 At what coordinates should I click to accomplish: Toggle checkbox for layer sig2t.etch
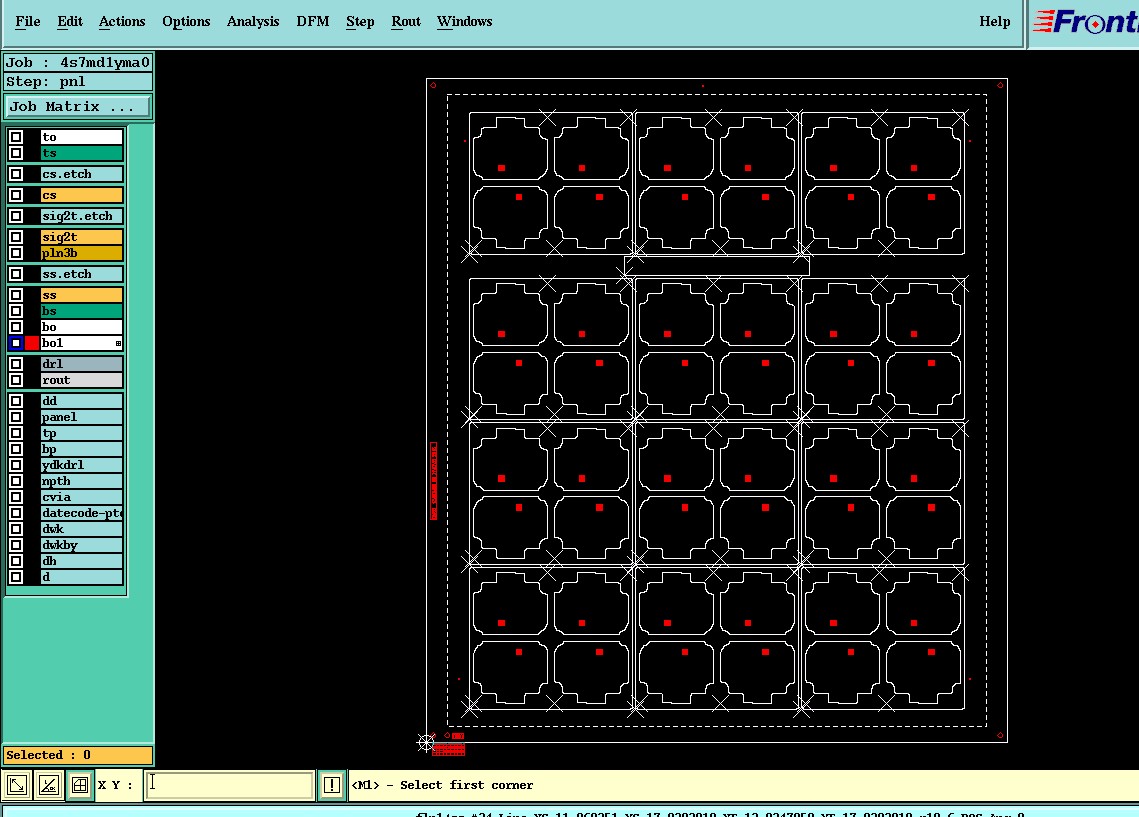point(16,216)
